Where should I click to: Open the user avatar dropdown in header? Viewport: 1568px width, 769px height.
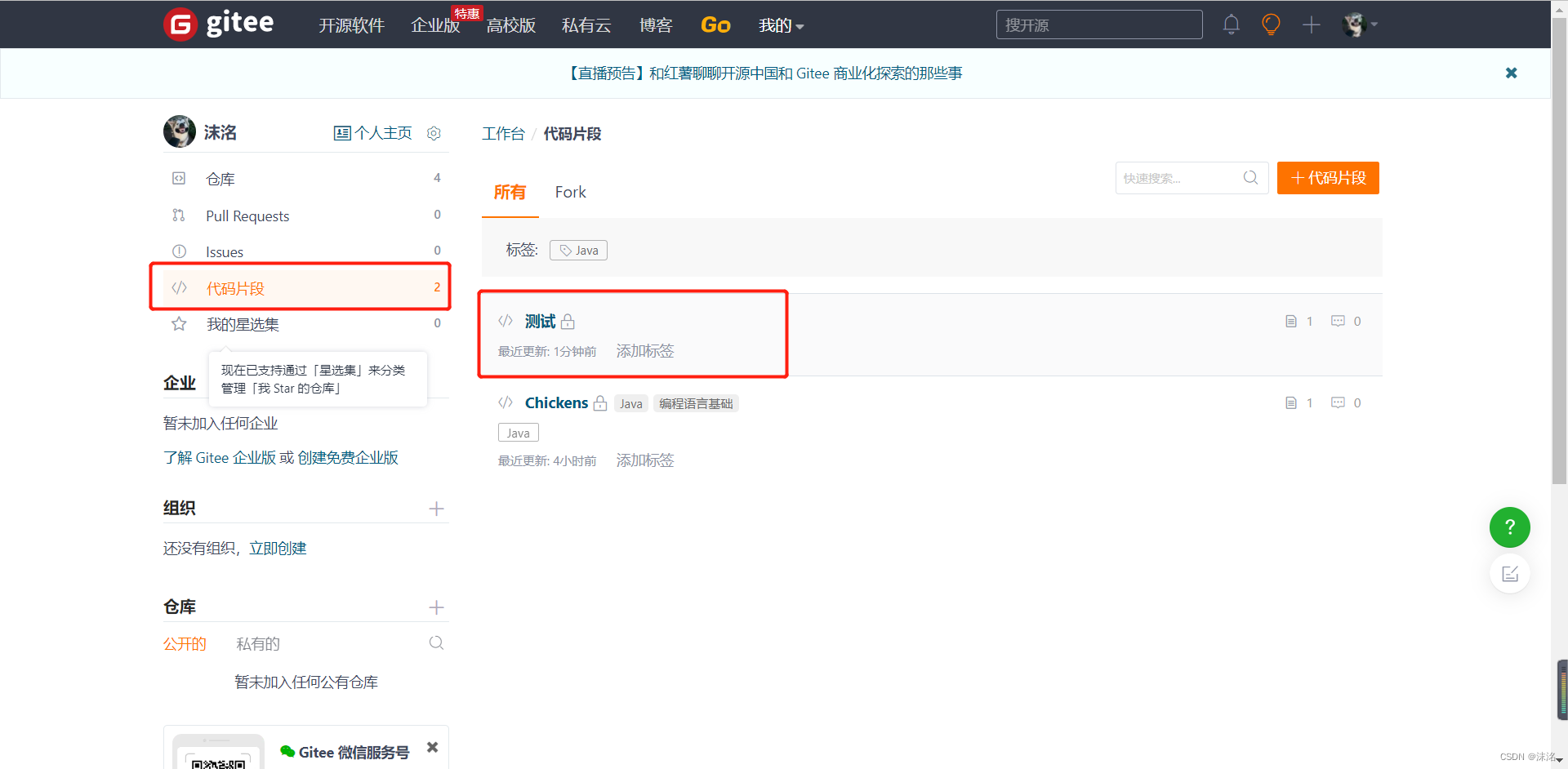pos(1360,24)
